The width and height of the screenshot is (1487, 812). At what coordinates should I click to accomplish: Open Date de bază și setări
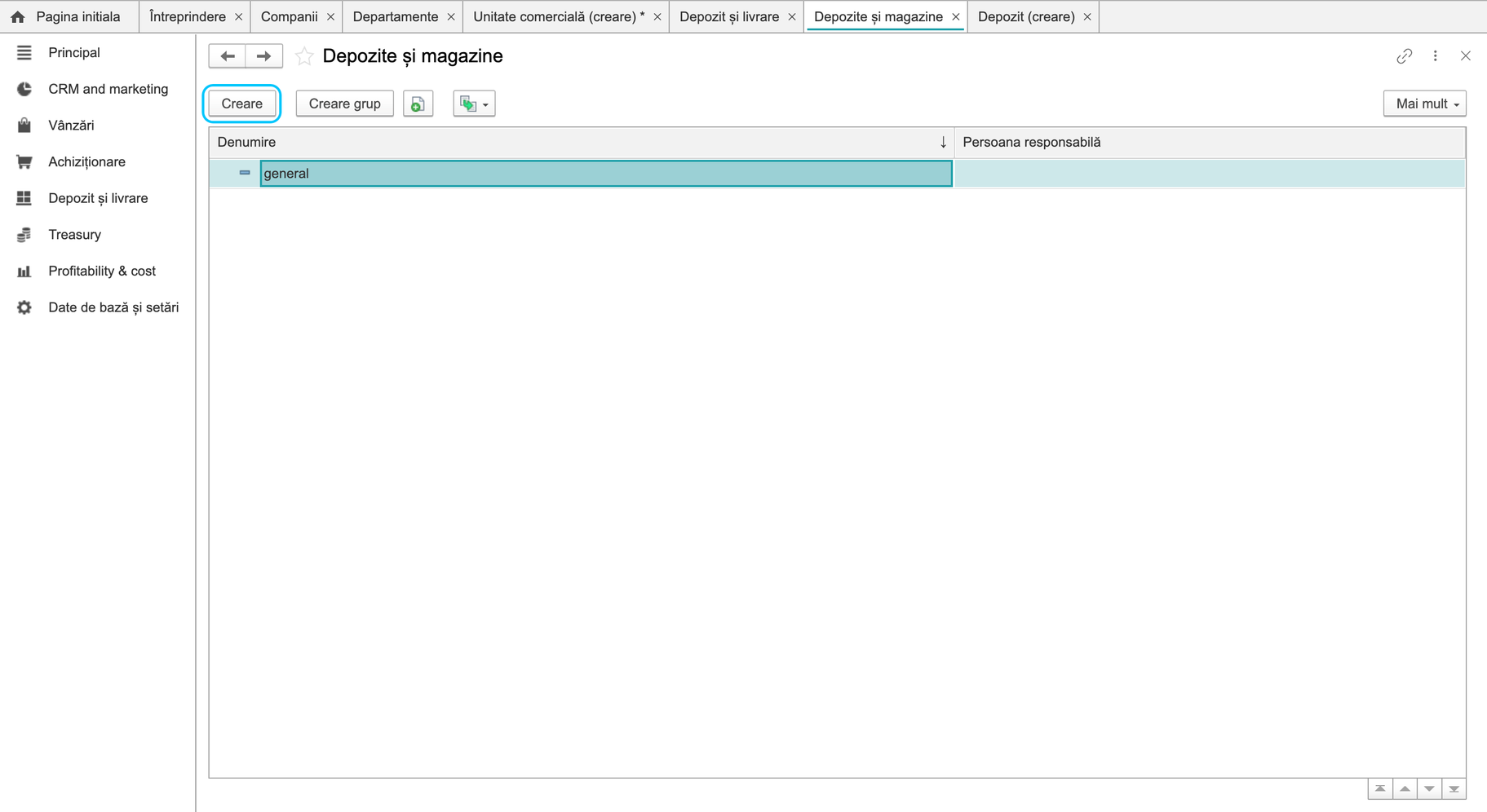click(x=113, y=307)
